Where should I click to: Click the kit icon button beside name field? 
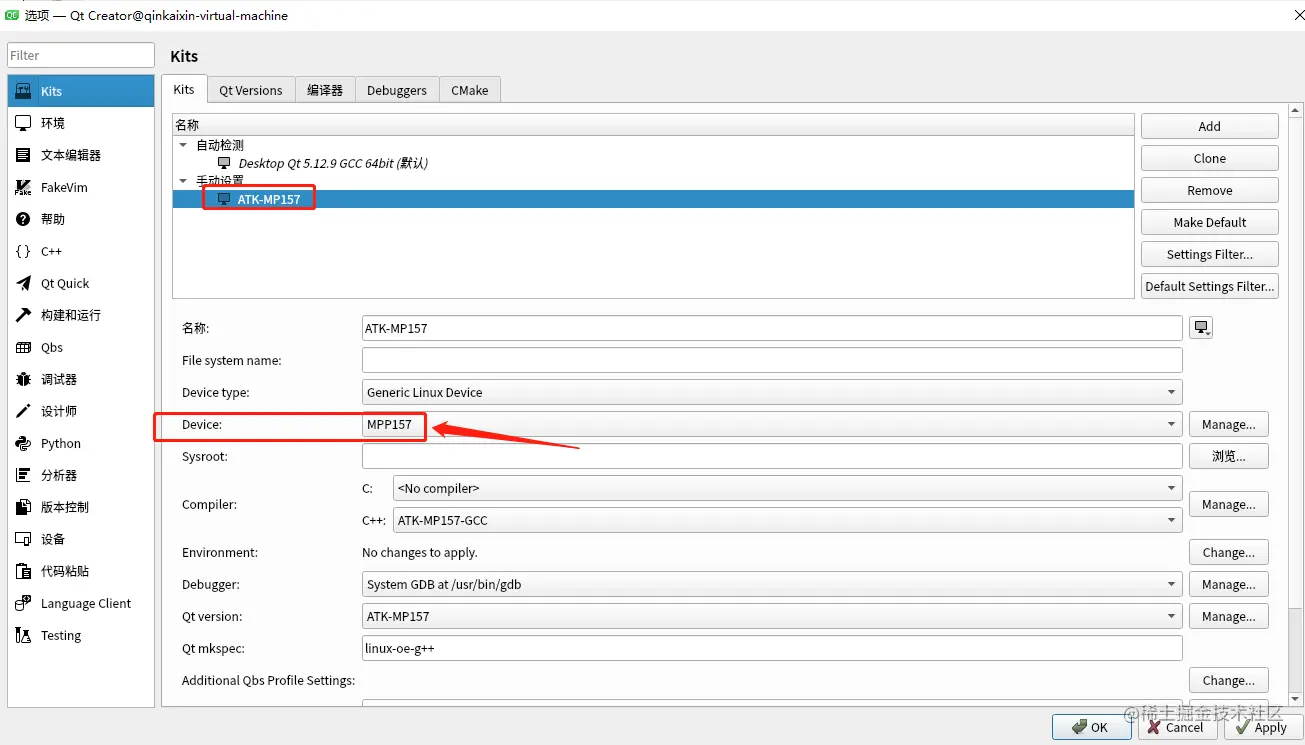[1201, 328]
